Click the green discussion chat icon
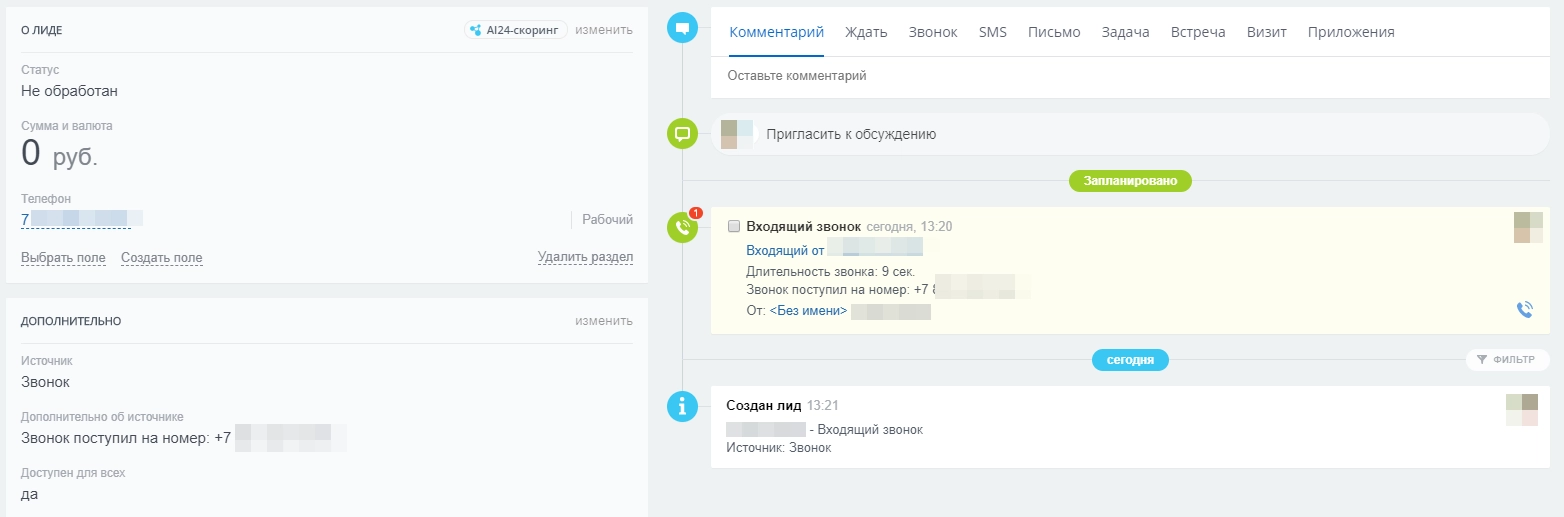This screenshot has height=517, width=1564. tap(682, 133)
